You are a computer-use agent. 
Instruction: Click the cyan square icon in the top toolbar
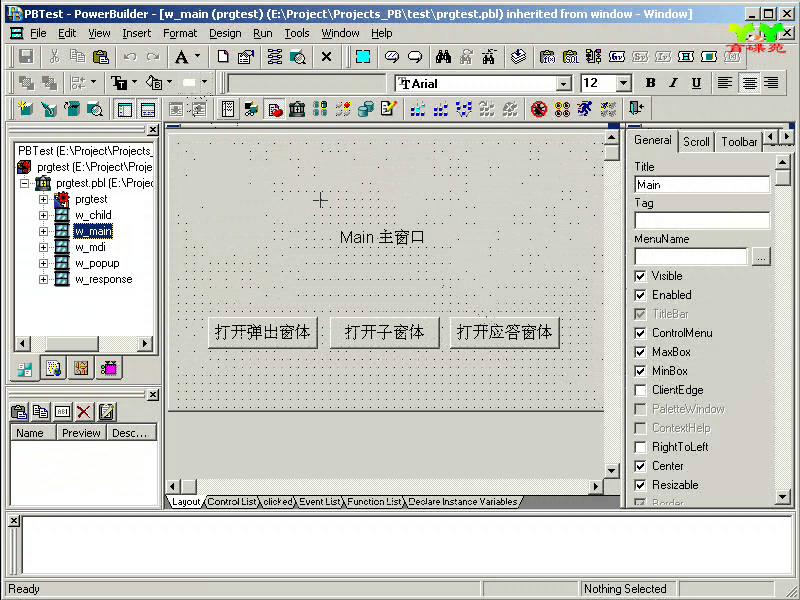[x=363, y=56]
